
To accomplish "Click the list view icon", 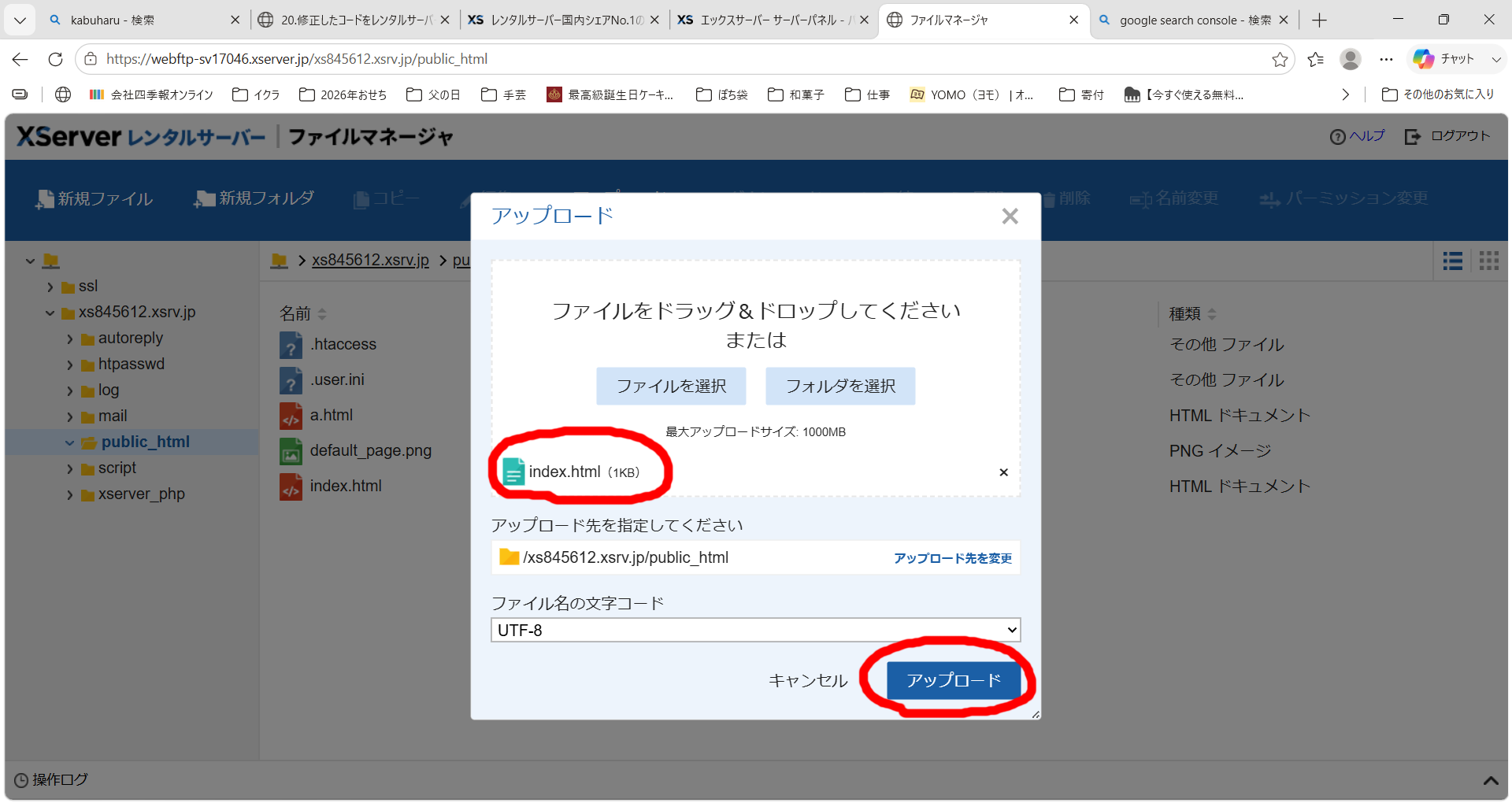I will point(1453,261).
